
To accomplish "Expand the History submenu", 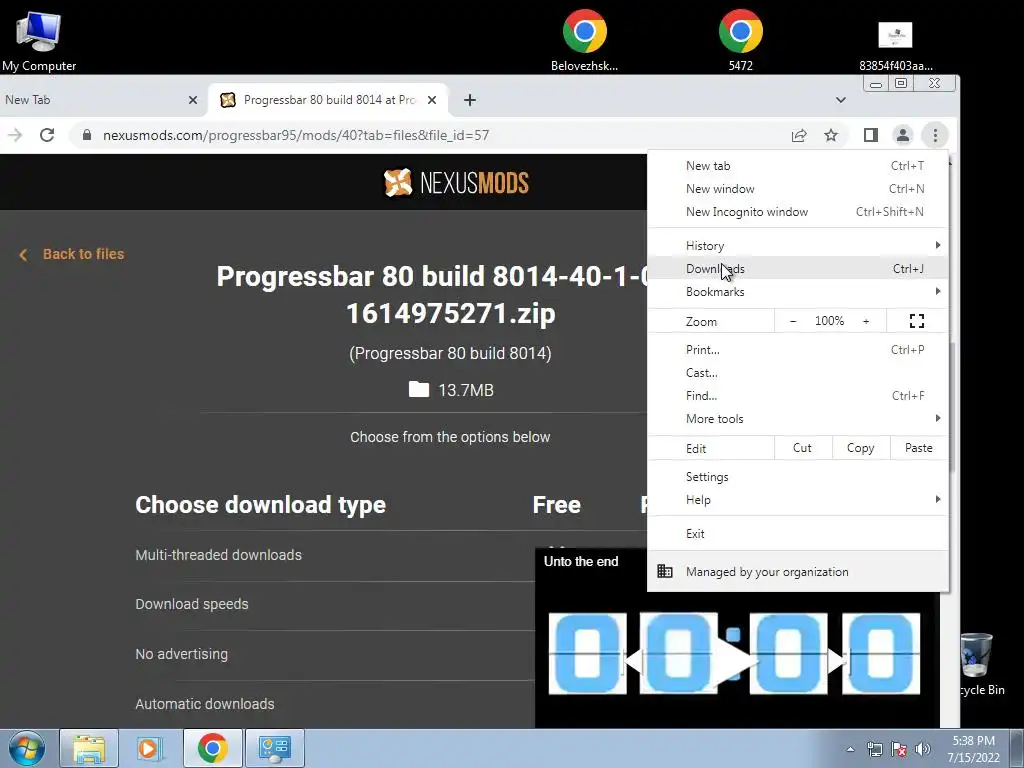I will [798, 246].
